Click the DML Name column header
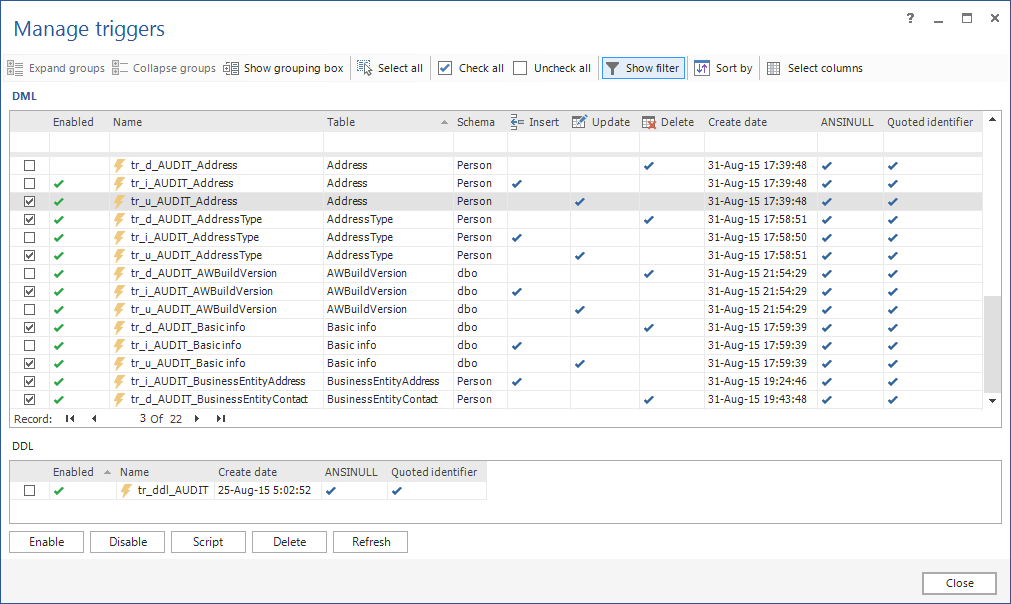Viewport: 1011px width, 604px height. coord(217,122)
